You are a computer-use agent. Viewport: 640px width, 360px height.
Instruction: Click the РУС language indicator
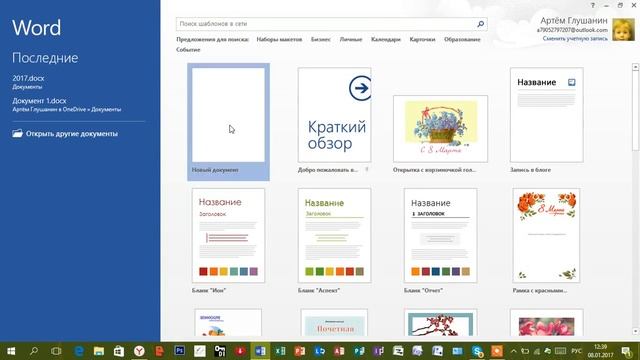(576, 351)
